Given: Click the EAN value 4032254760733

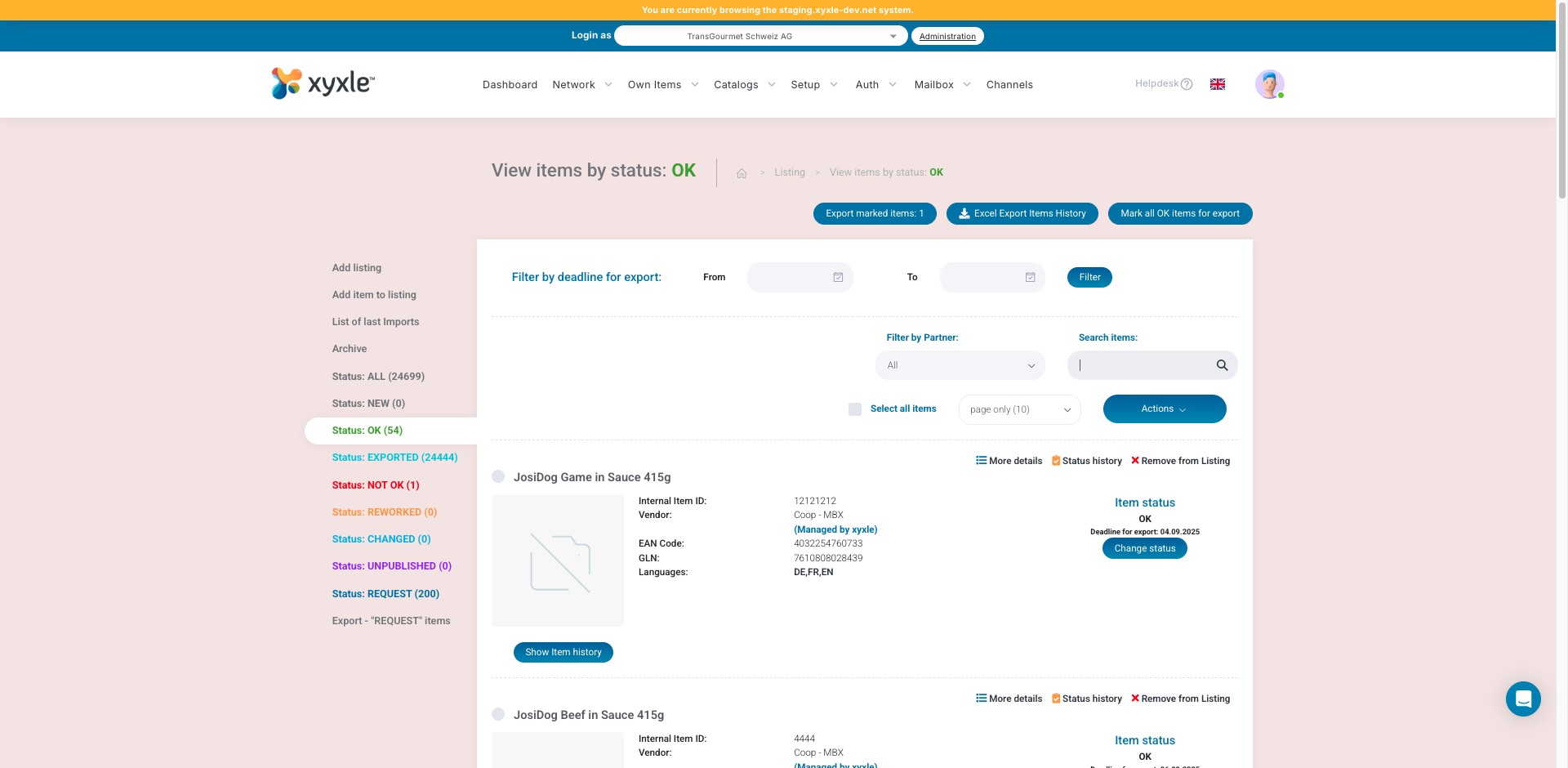Looking at the screenshot, I should (828, 543).
